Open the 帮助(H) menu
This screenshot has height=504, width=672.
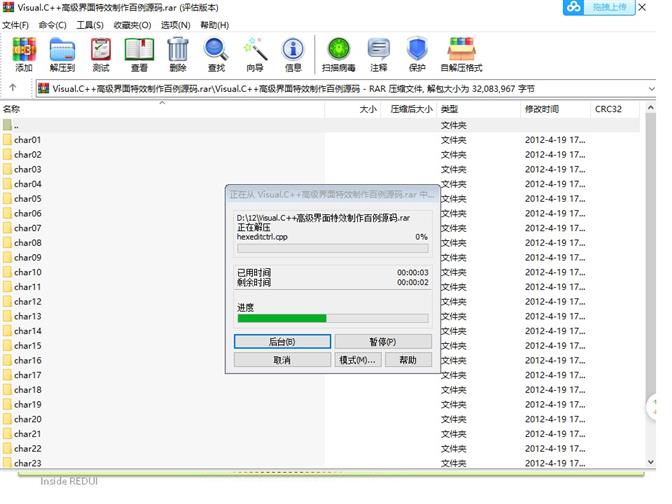pos(215,25)
